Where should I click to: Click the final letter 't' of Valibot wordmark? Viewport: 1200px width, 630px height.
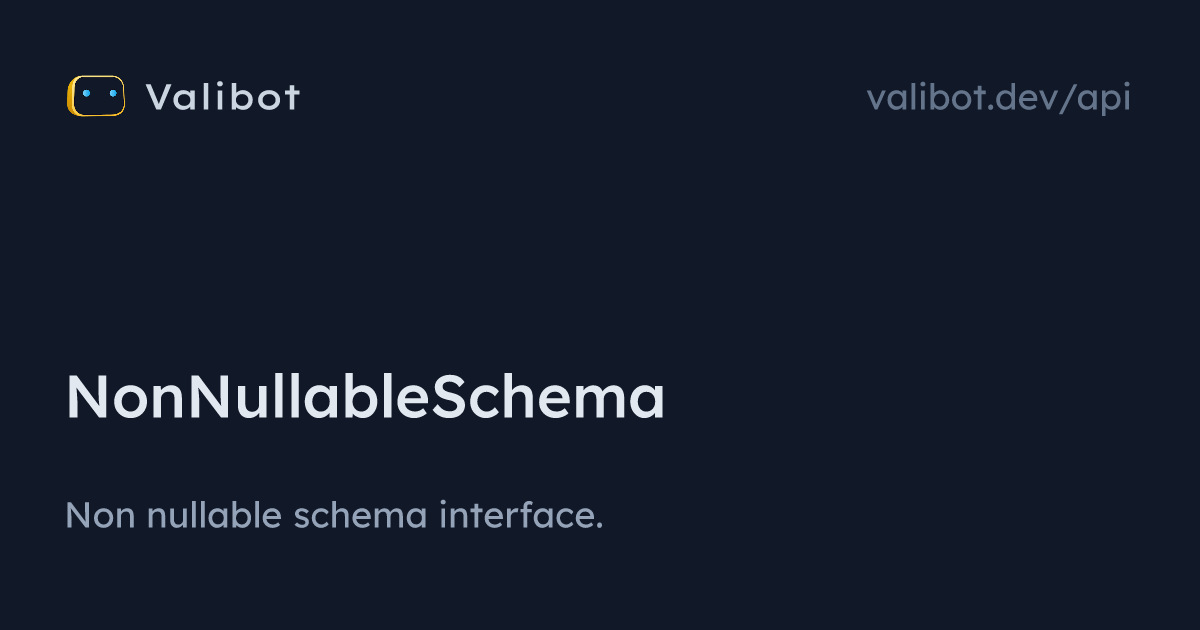(291, 97)
